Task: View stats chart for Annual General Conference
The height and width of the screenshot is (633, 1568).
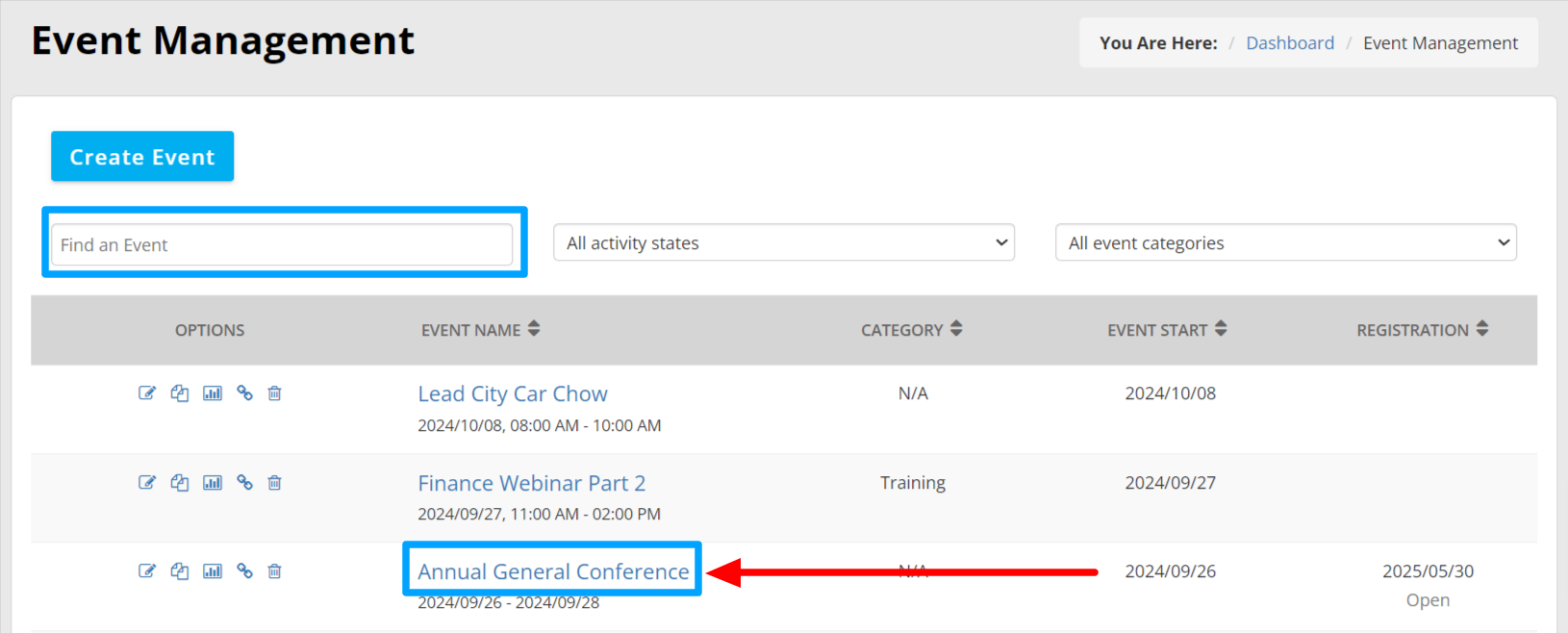Action: [x=213, y=570]
